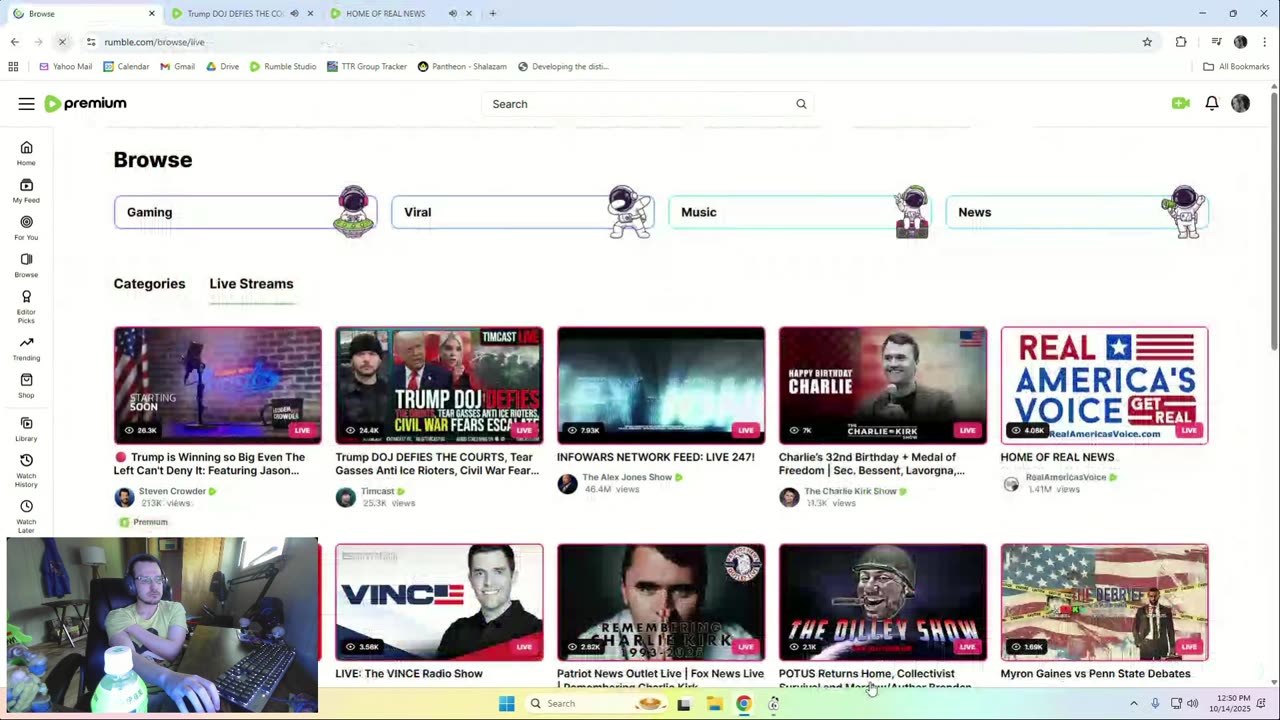Open the Timcast channel link

point(377,491)
